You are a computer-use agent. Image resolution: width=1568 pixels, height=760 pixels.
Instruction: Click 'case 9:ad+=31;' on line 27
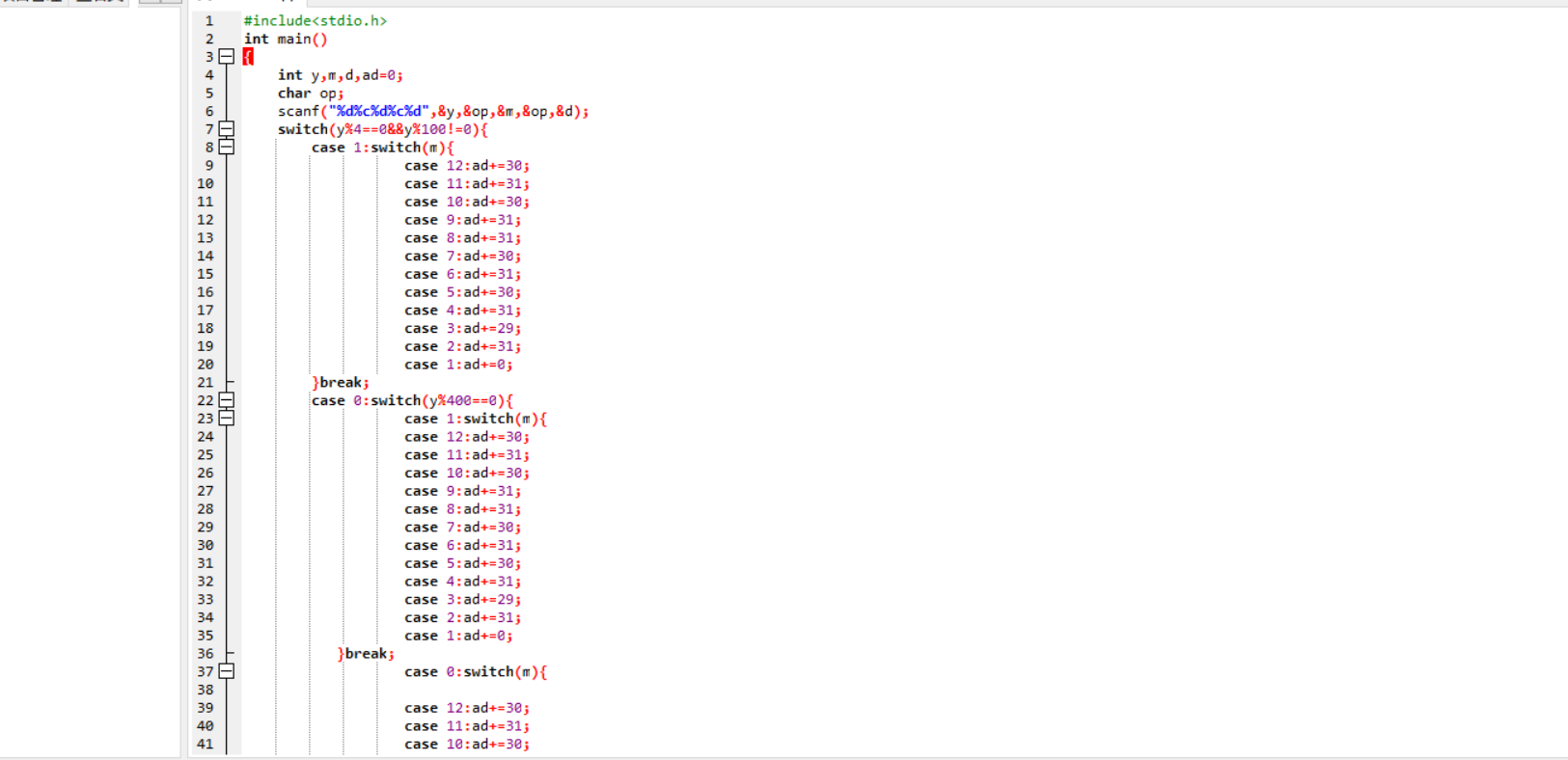[x=463, y=491]
